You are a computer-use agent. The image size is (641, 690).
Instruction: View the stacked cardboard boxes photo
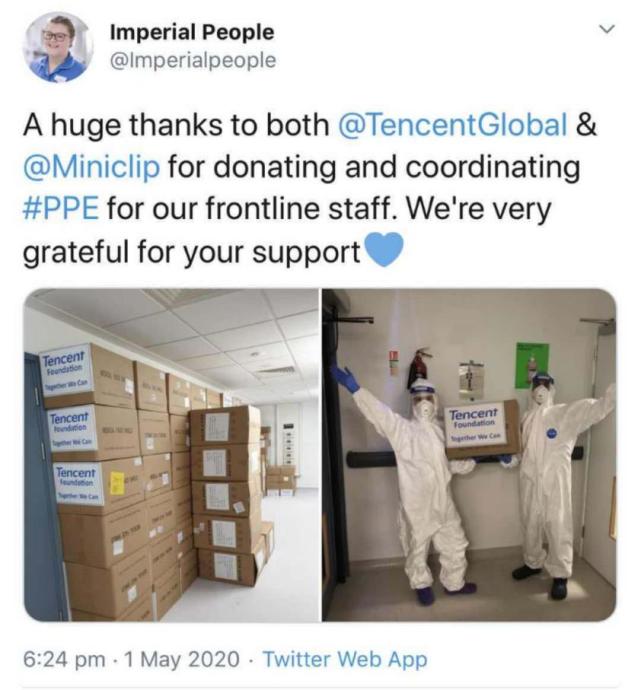click(x=171, y=455)
